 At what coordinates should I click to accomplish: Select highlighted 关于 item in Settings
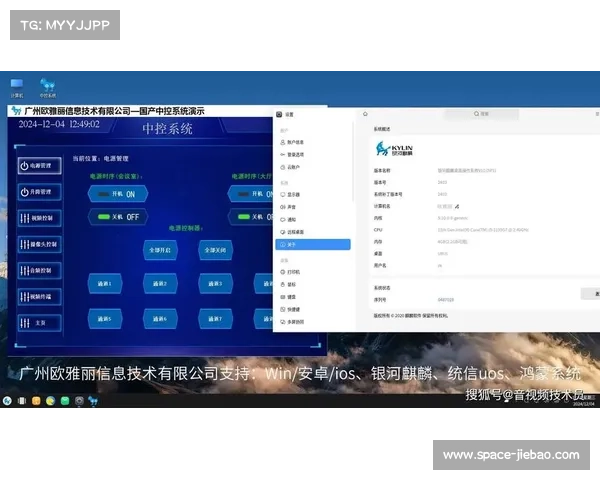click(313, 245)
